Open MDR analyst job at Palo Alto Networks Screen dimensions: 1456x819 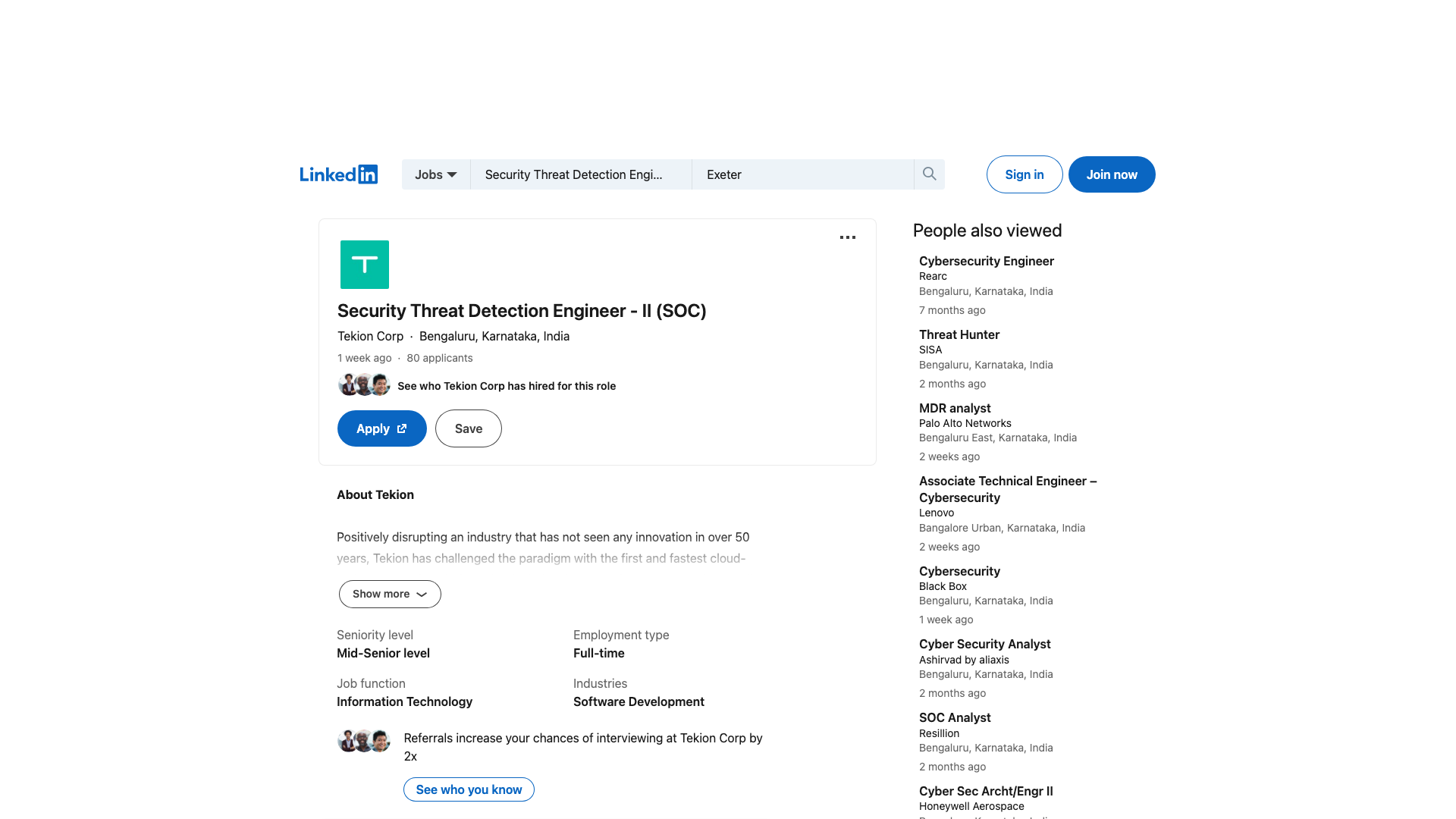tap(955, 408)
